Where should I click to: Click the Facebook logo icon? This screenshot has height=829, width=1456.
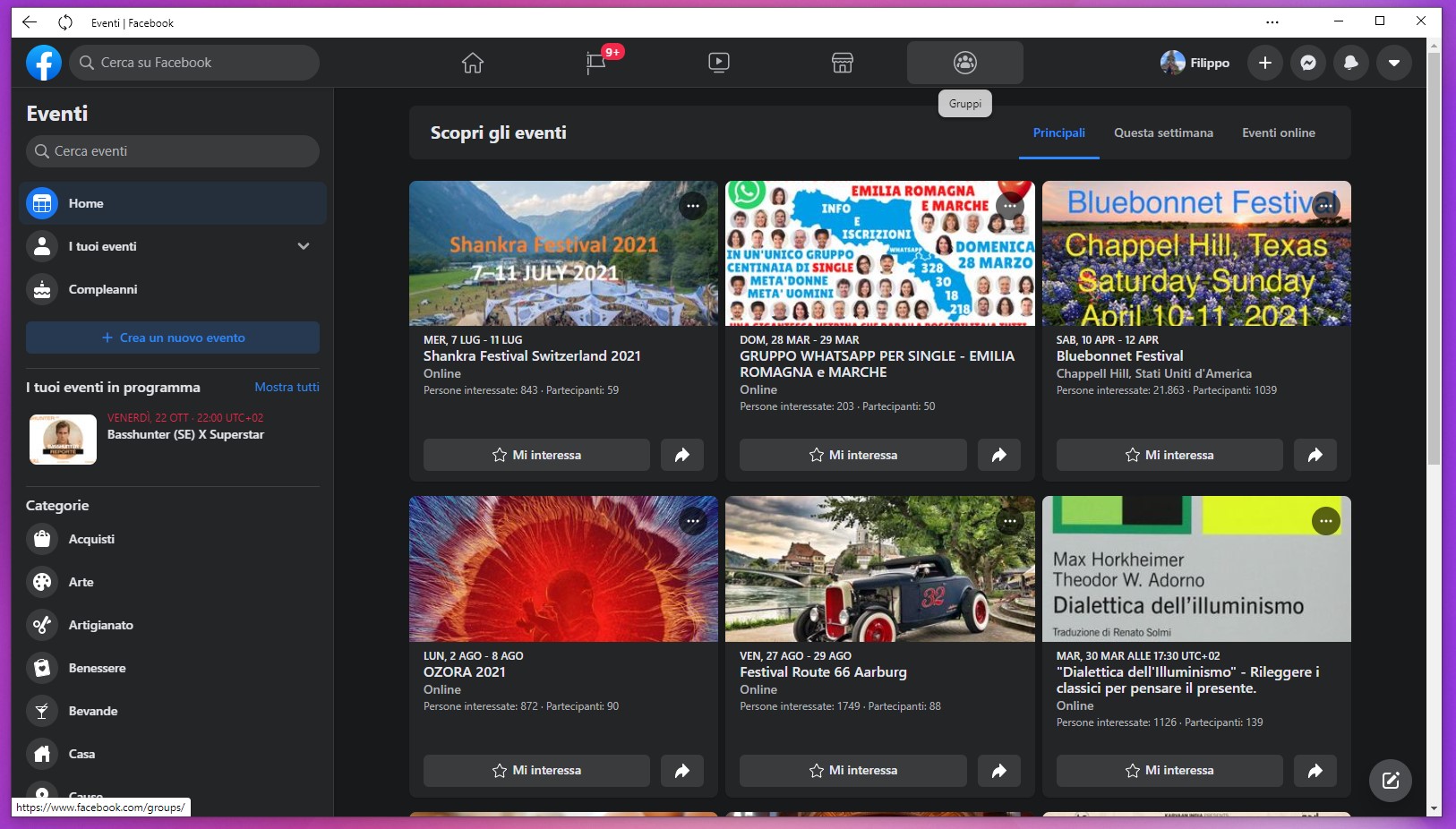coord(44,63)
